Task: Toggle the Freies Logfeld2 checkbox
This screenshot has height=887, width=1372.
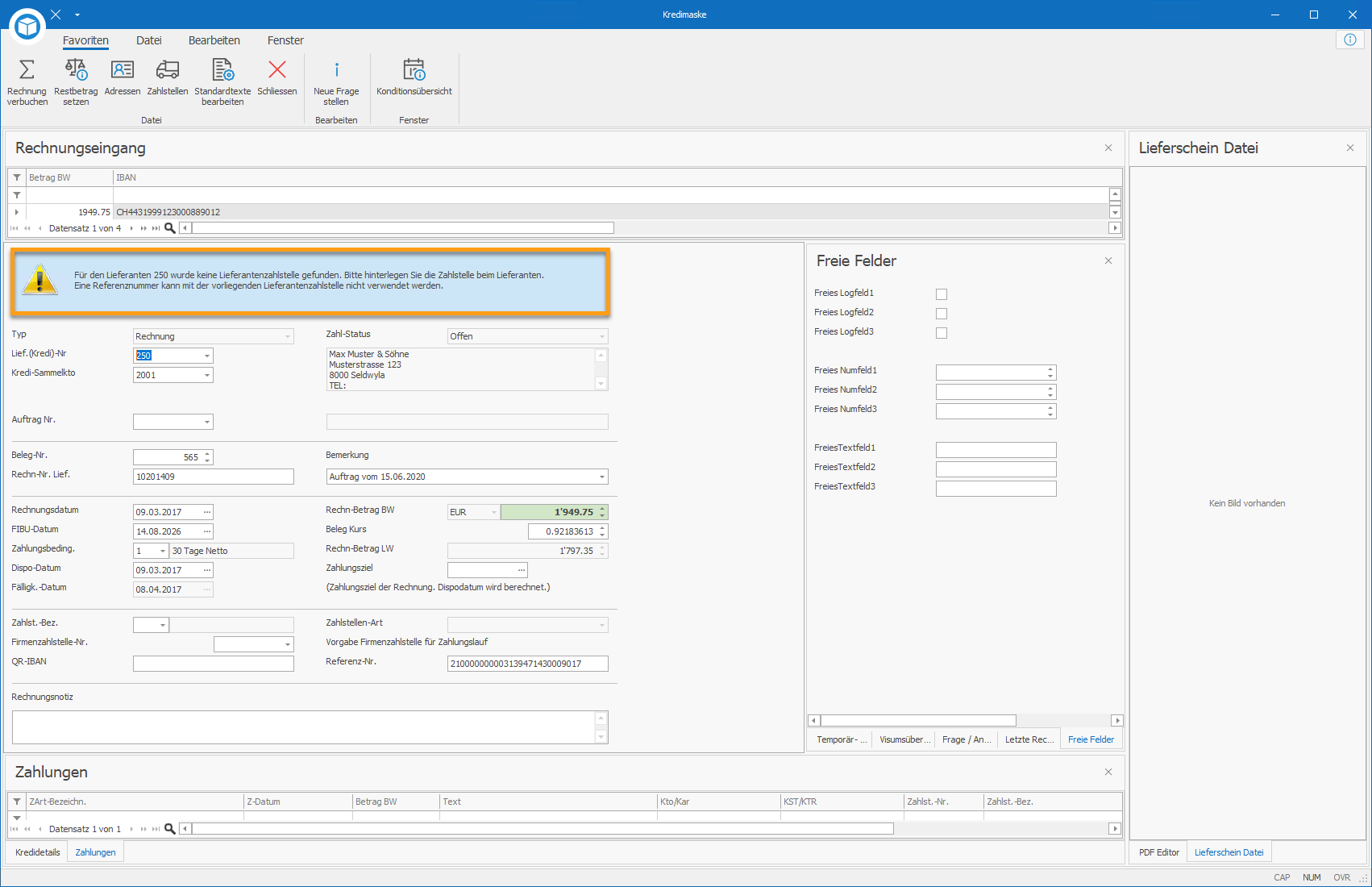Action: tap(942, 314)
